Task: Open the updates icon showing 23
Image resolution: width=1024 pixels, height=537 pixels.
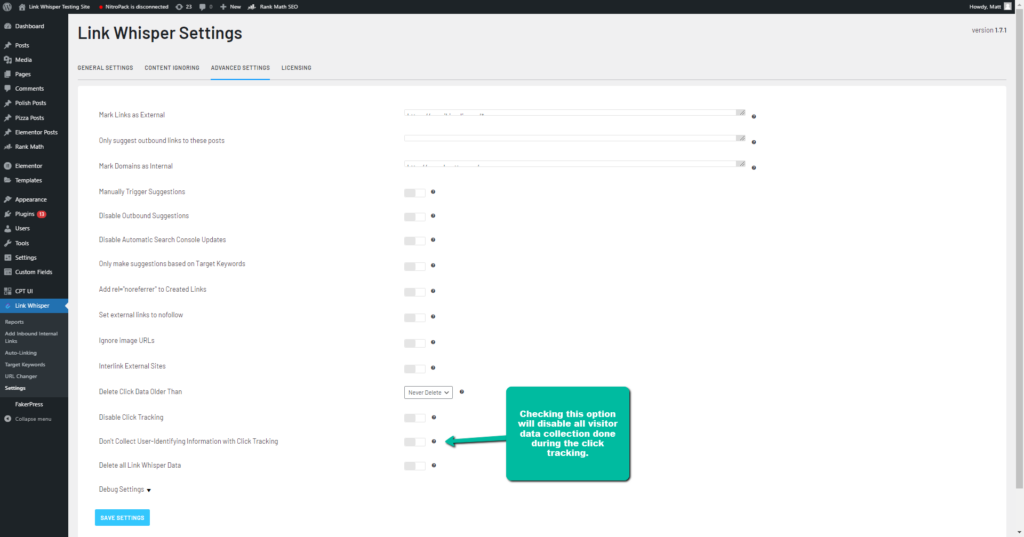Action: tap(184, 7)
